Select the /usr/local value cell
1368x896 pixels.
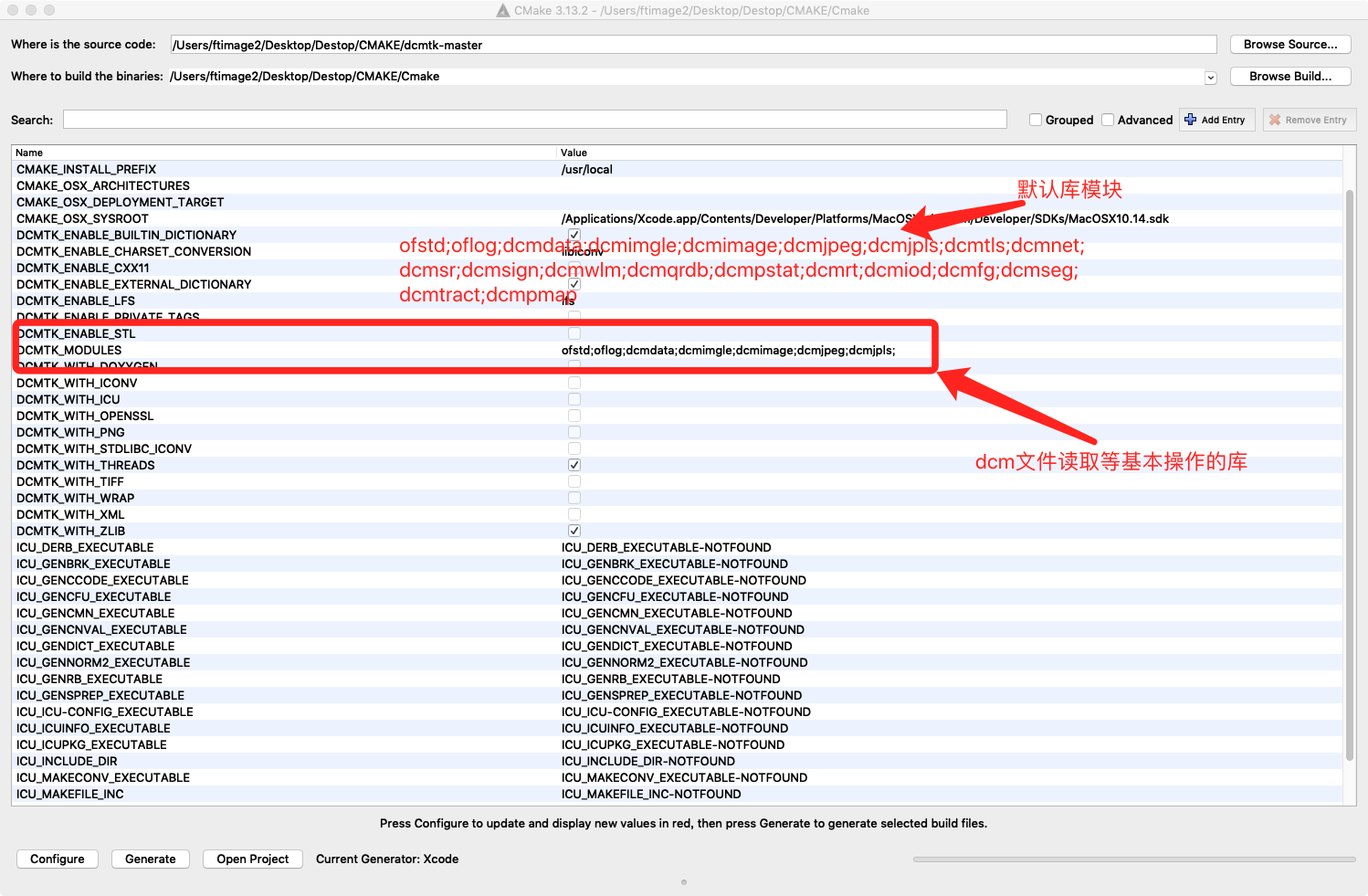coord(587,169)
